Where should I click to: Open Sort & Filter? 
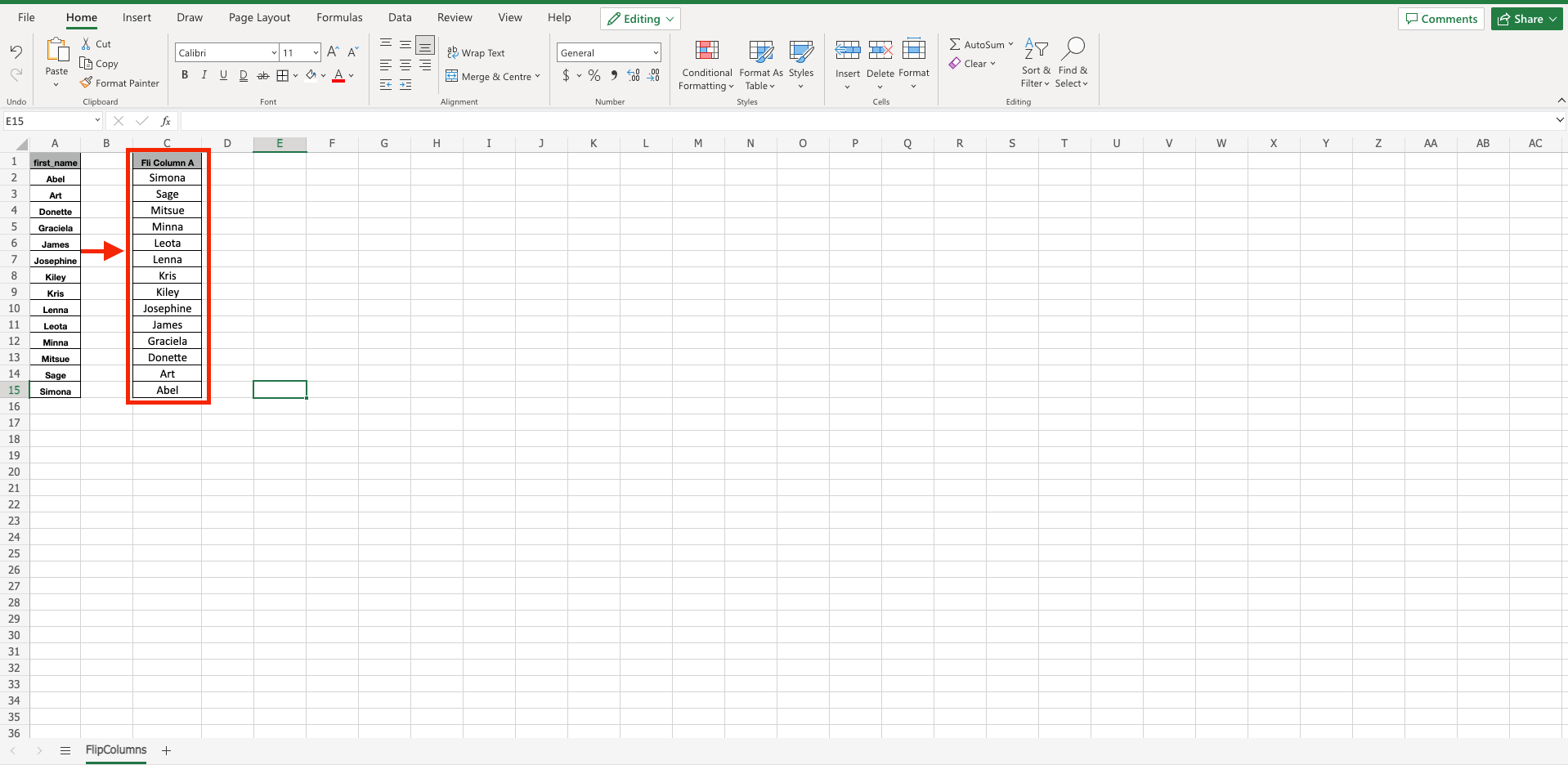click(1035, 65)
